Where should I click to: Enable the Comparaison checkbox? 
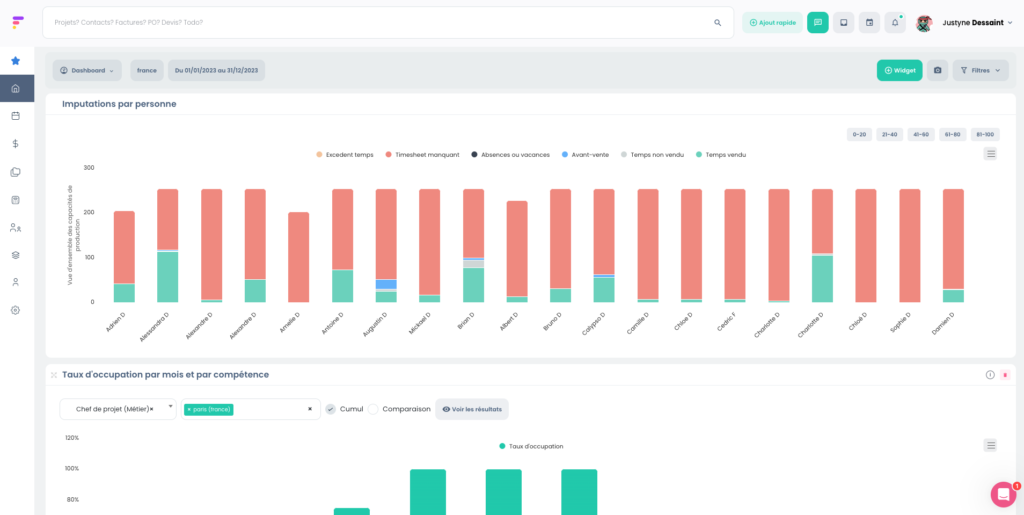click(x=373, y=409)
